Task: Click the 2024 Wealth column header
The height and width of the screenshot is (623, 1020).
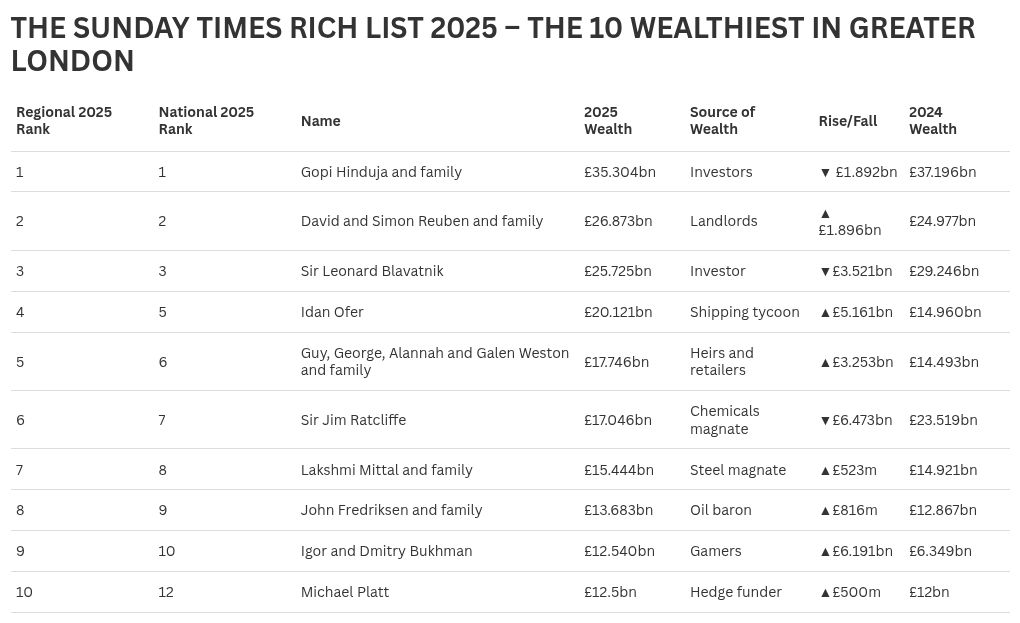Action: click(932, 120)
